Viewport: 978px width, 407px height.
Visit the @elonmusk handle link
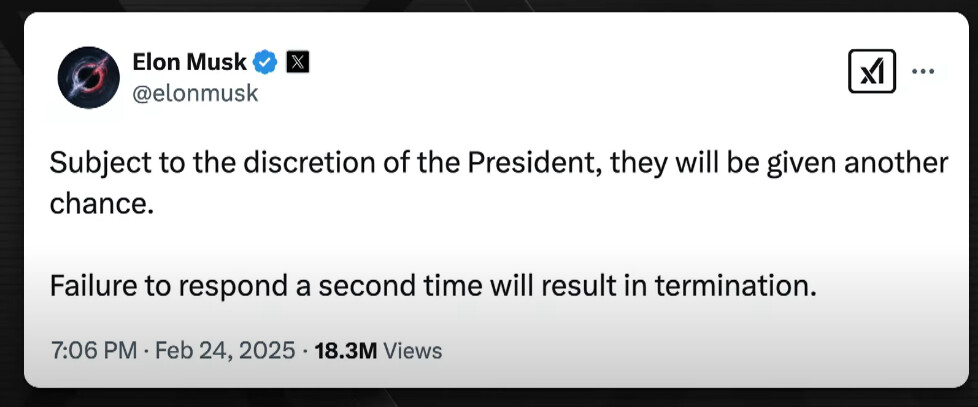[195, 93]
